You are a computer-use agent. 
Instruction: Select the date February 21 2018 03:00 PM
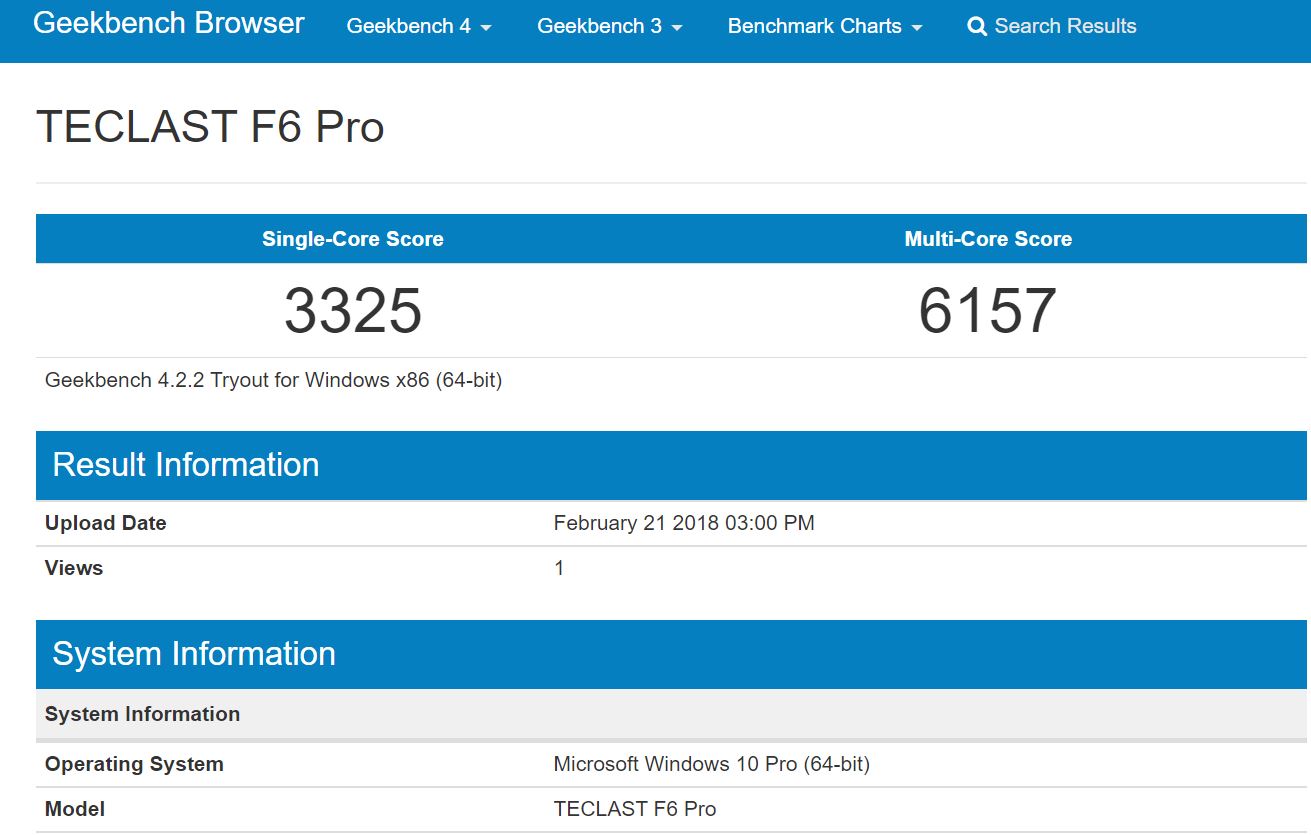pyautogui.click(x=684, y=523)
